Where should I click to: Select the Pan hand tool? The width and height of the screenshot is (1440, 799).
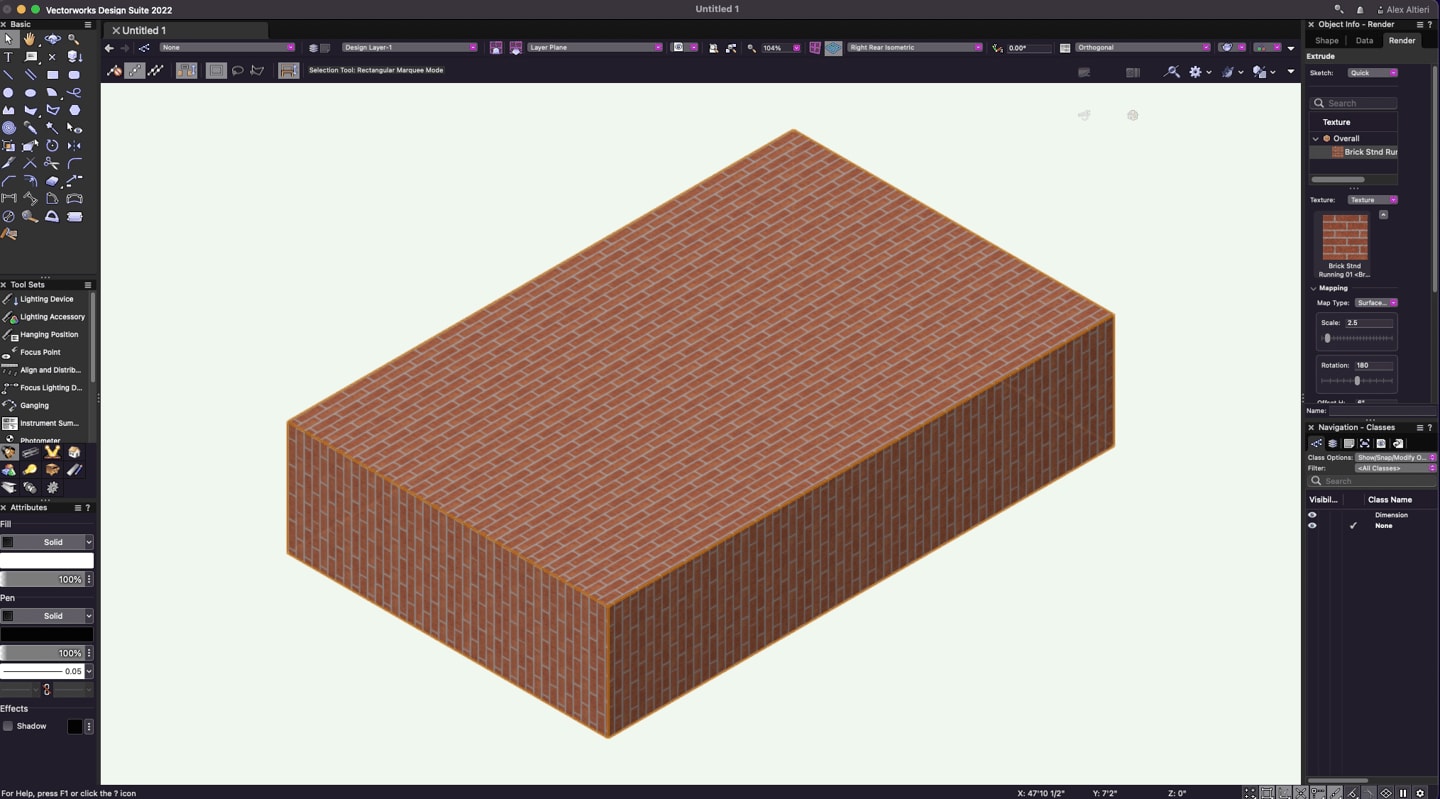coord(30,39)
